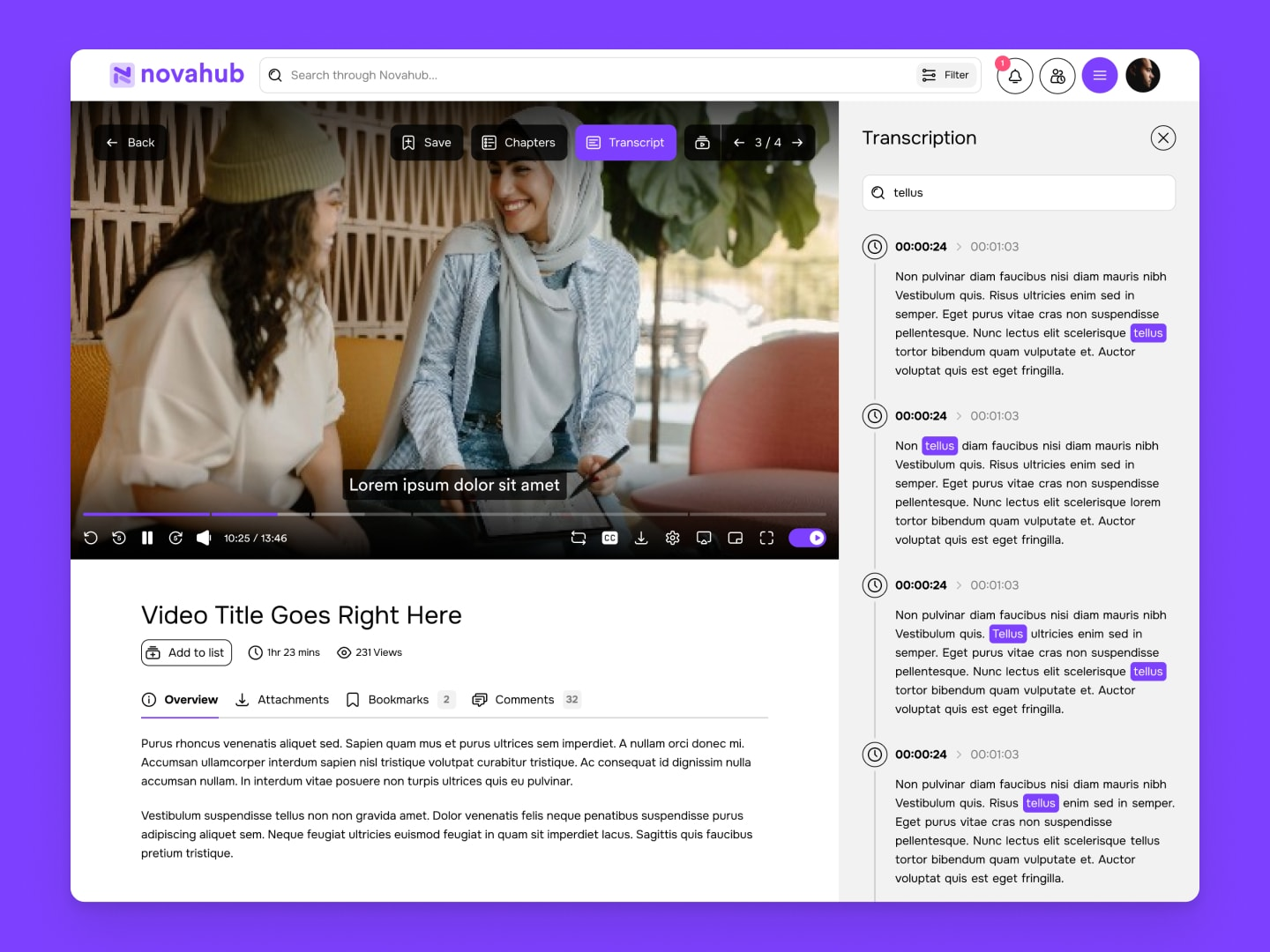Click the Comments count badge 32
This screenshot has width=1270, height=952.
tap(572, 700)
